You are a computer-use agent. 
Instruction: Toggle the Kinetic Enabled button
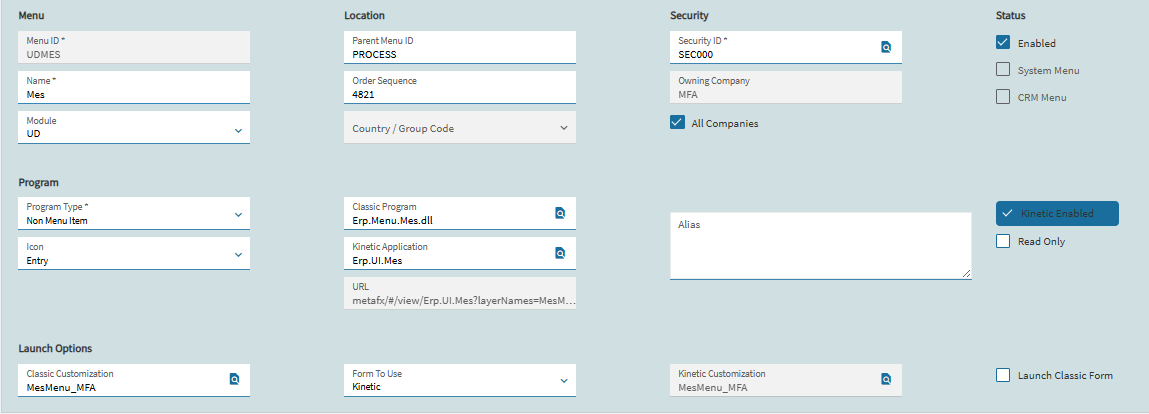tap(1057, 213)
